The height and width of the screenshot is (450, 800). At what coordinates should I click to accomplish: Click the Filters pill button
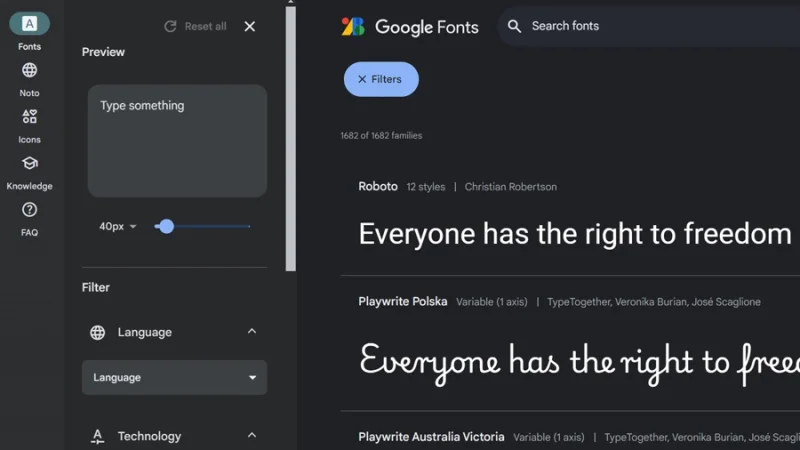tap(381, 79)
